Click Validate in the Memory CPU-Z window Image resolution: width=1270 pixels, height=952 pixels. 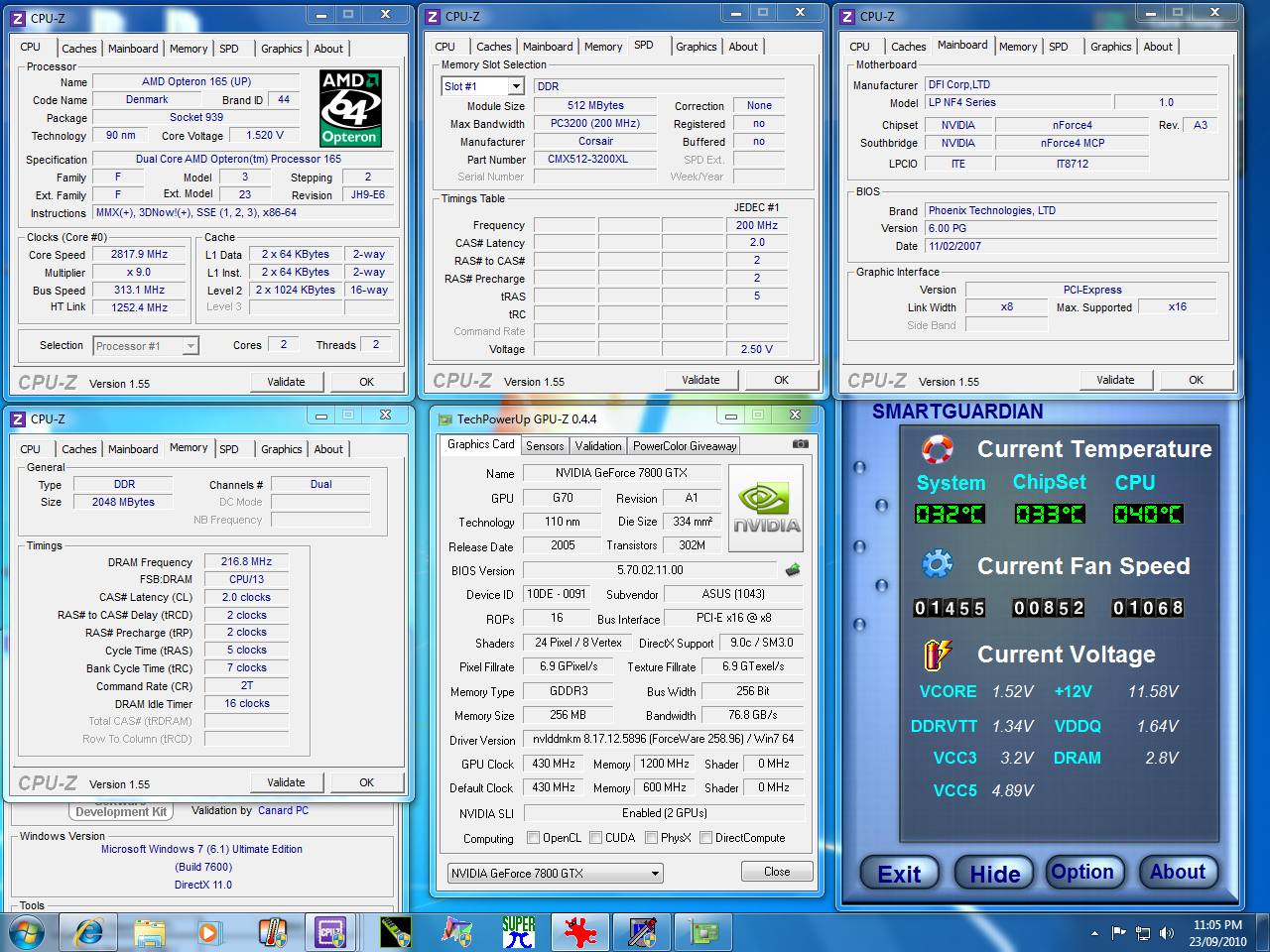(287, 782)
